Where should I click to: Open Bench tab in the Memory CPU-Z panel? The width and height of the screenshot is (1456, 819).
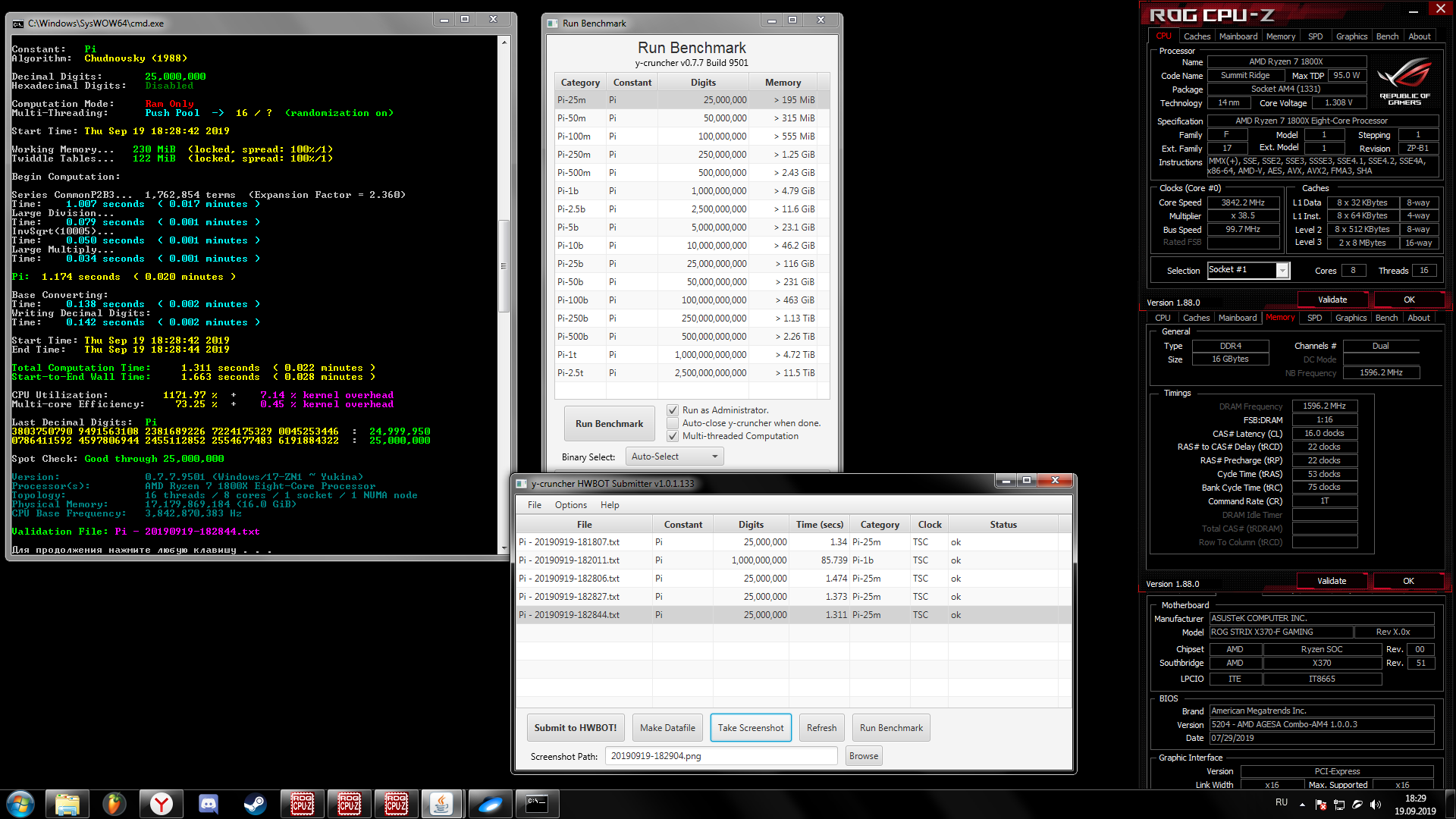pos(1386,318)
